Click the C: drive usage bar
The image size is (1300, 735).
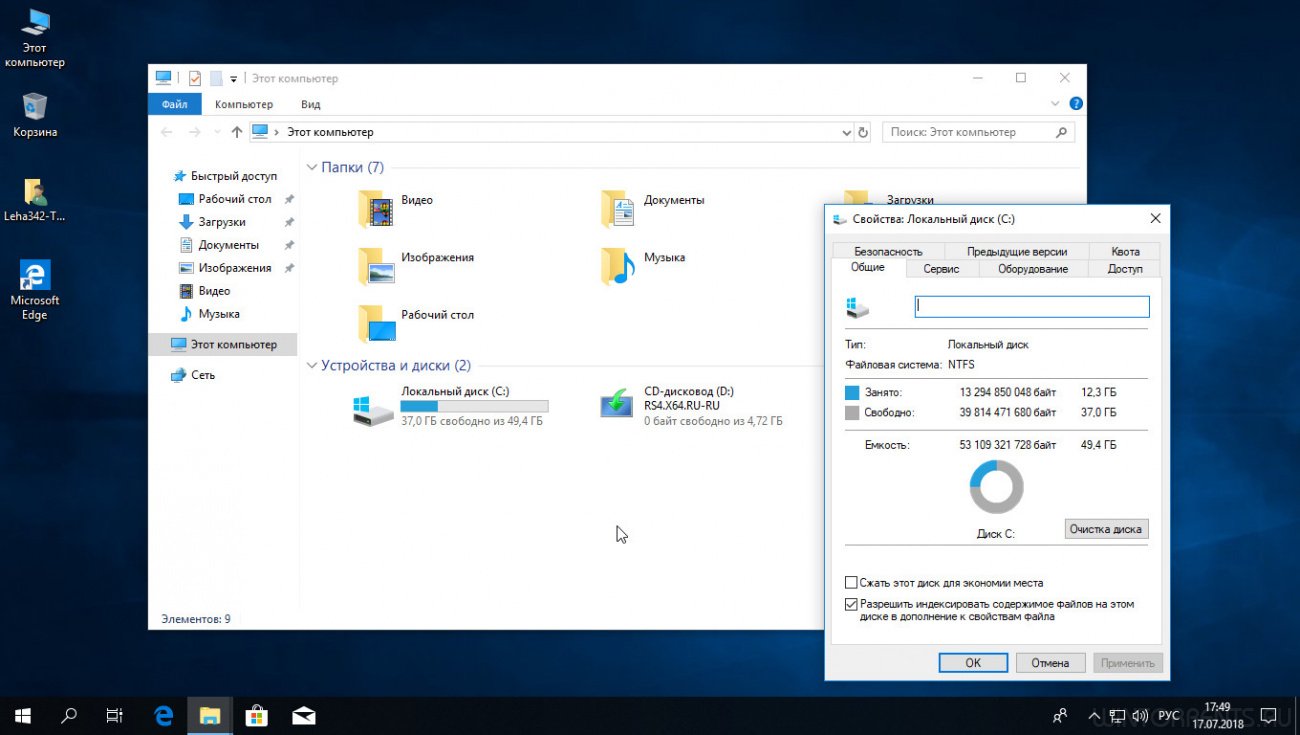(474, 406)
